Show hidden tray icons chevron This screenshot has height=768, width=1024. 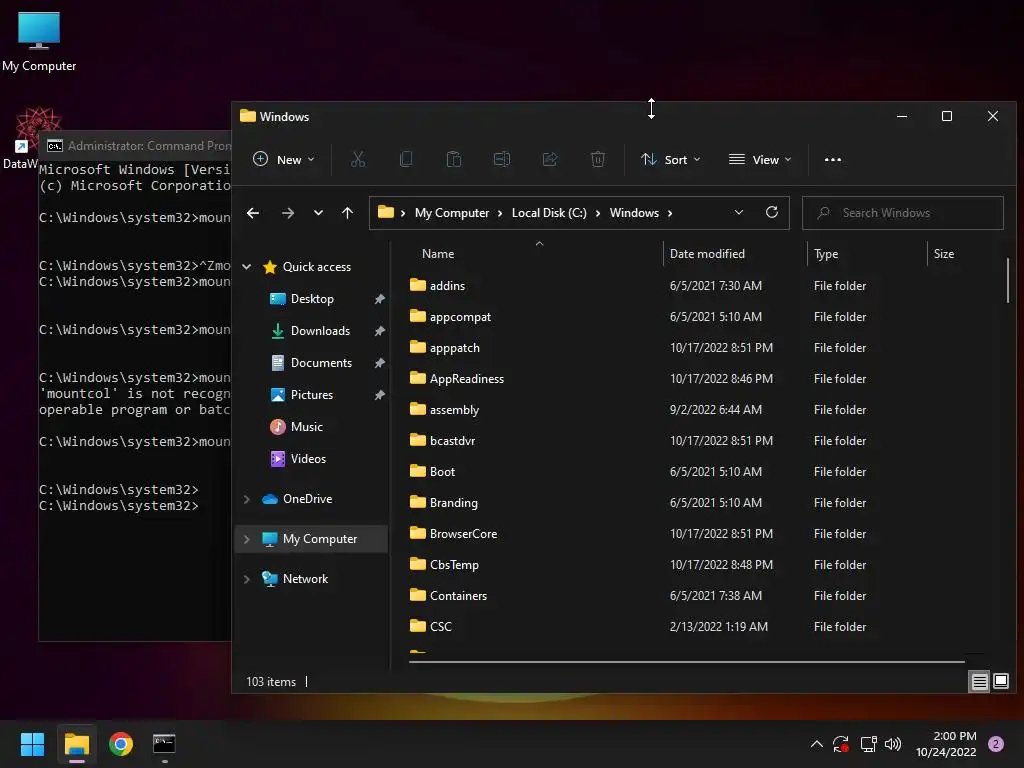click(816, 744)
